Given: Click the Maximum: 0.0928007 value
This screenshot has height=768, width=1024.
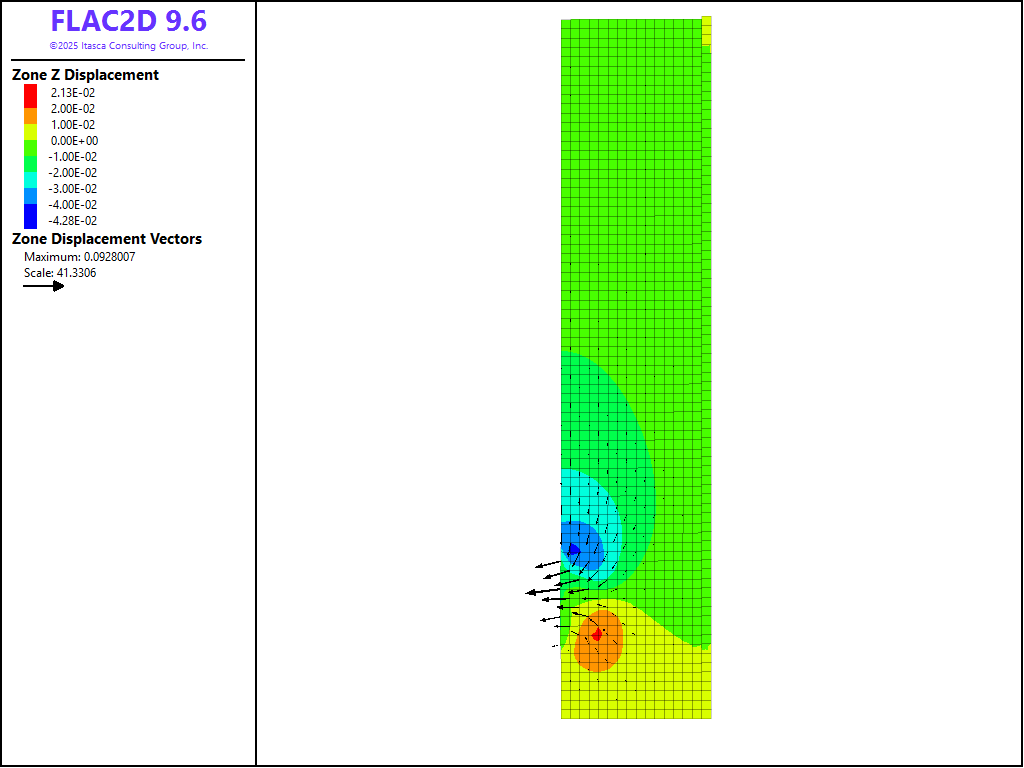Looking at the screenshot, I should 79,257.
